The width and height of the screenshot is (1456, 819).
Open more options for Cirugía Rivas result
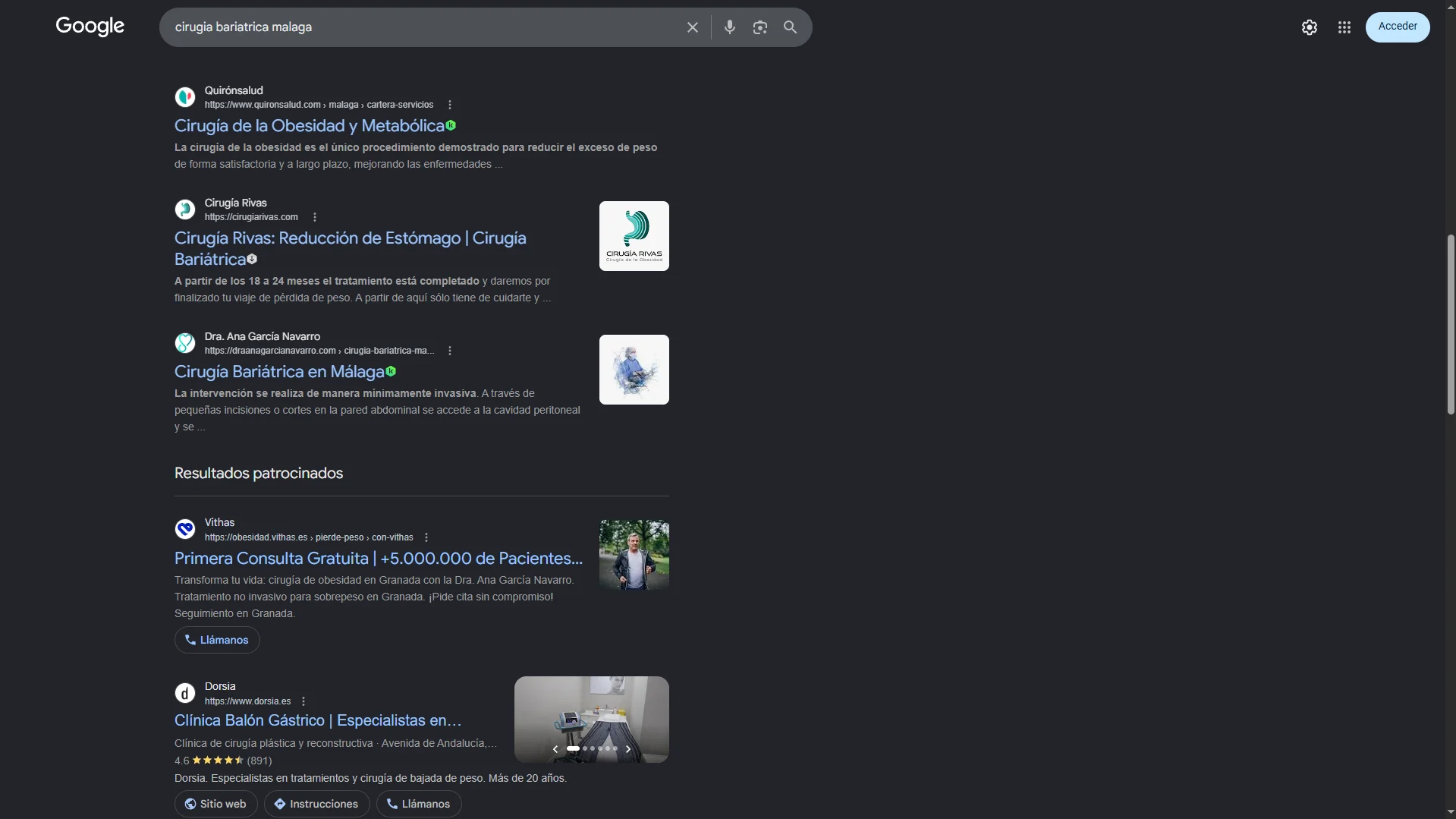click(314, 217)
